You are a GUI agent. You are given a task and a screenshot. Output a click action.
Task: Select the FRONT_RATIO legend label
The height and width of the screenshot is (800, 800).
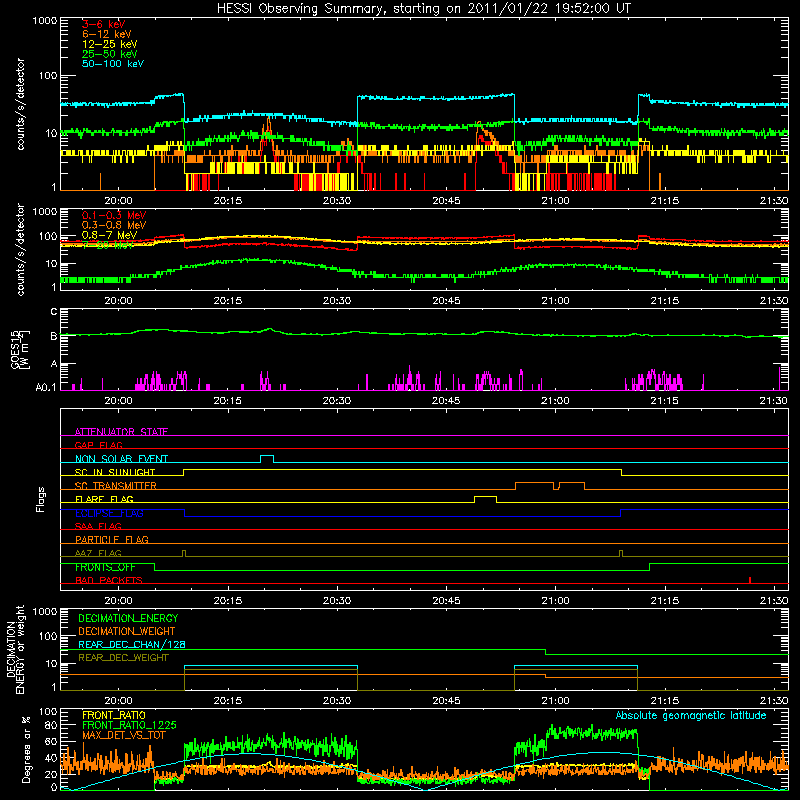(114, 715)
